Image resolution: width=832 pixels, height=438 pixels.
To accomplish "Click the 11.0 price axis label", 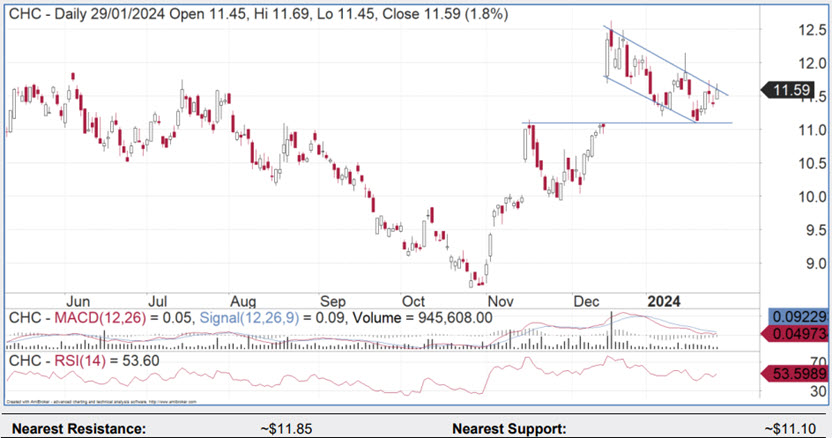I will pos(812,130).
